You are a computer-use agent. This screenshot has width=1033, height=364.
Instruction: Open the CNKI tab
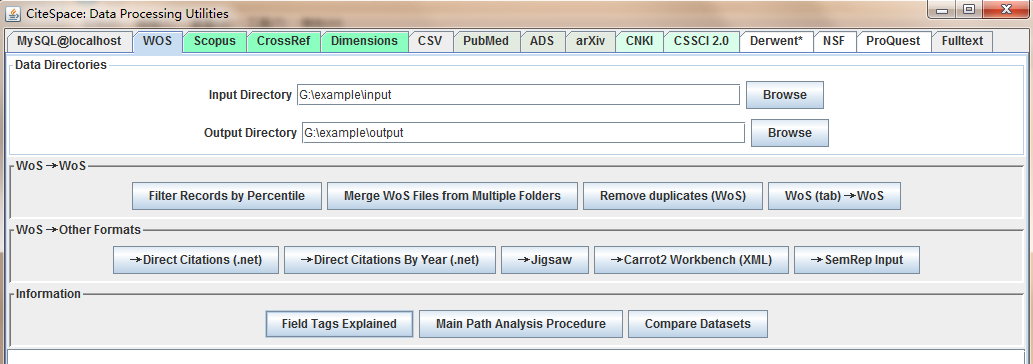[639, 41]
